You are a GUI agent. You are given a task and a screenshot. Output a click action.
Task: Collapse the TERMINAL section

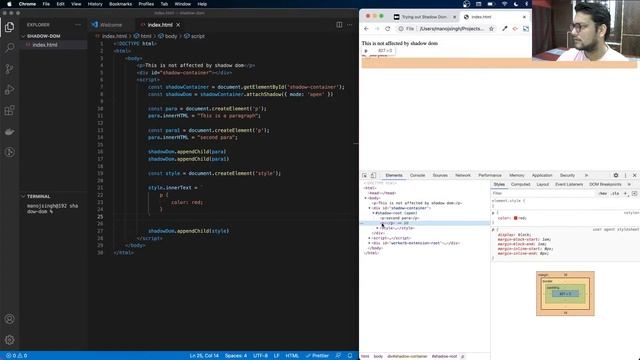click(x=23, y=196)
